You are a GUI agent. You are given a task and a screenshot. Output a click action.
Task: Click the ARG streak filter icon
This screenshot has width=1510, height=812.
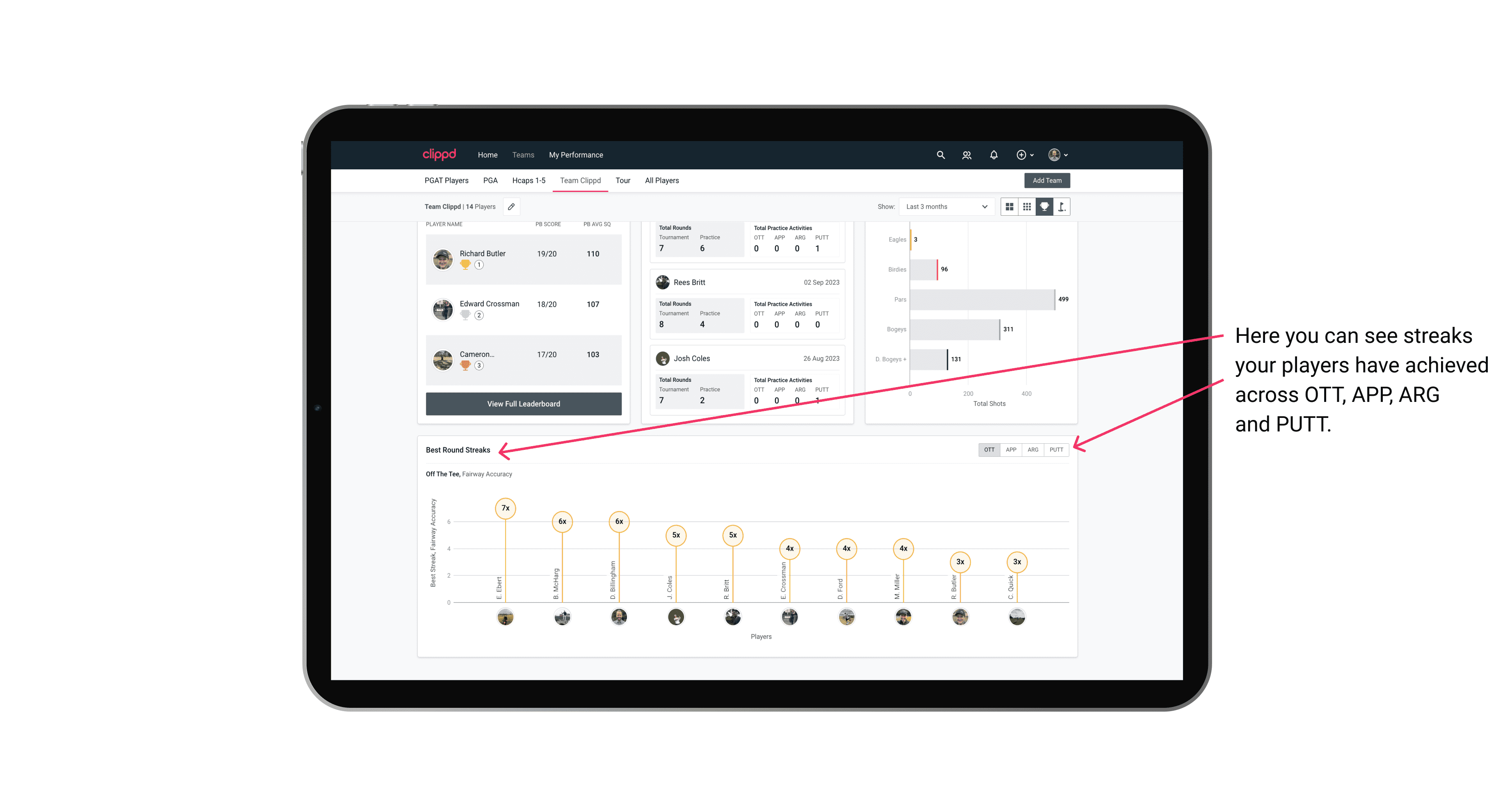pyautogui.click(x=1033, y=450)
